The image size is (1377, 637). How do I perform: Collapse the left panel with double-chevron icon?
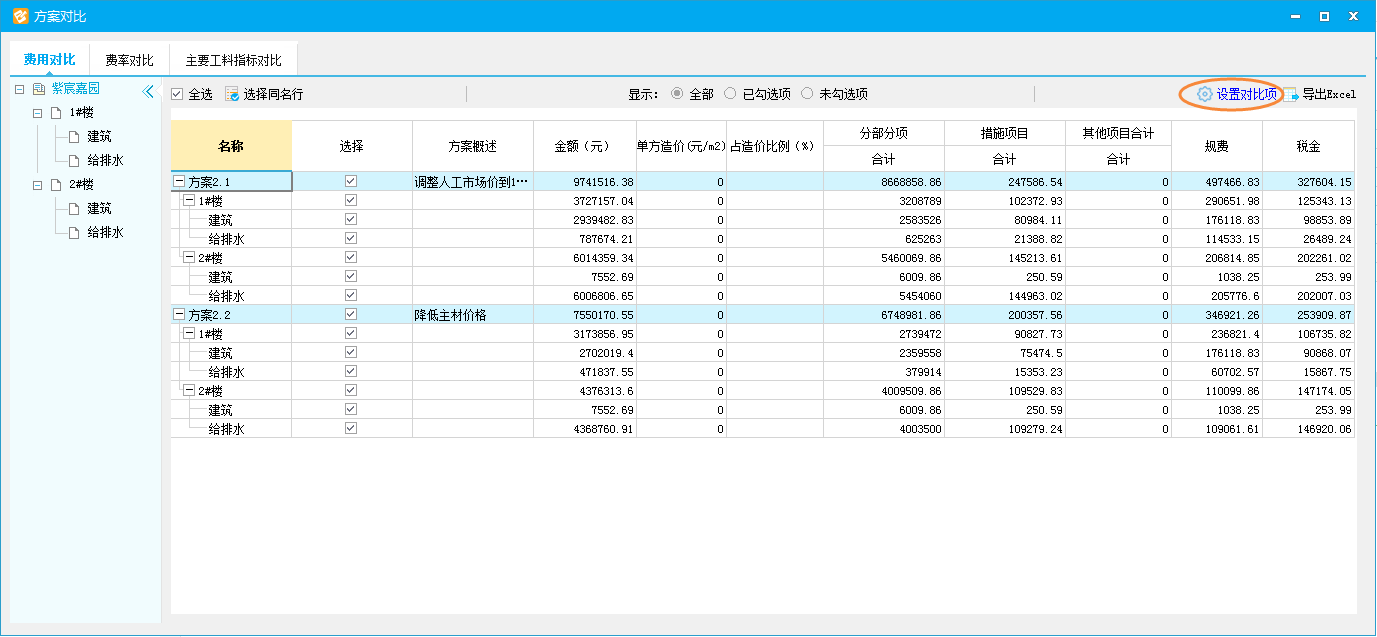tap(148, 91)
